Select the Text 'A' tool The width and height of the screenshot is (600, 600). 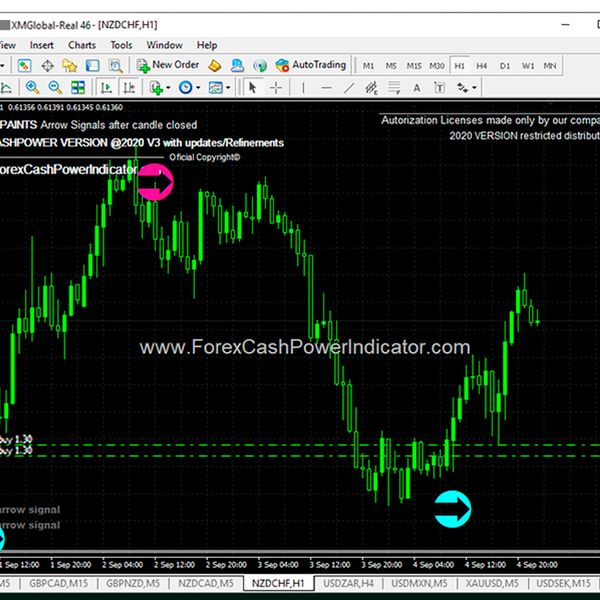[417, 88]
